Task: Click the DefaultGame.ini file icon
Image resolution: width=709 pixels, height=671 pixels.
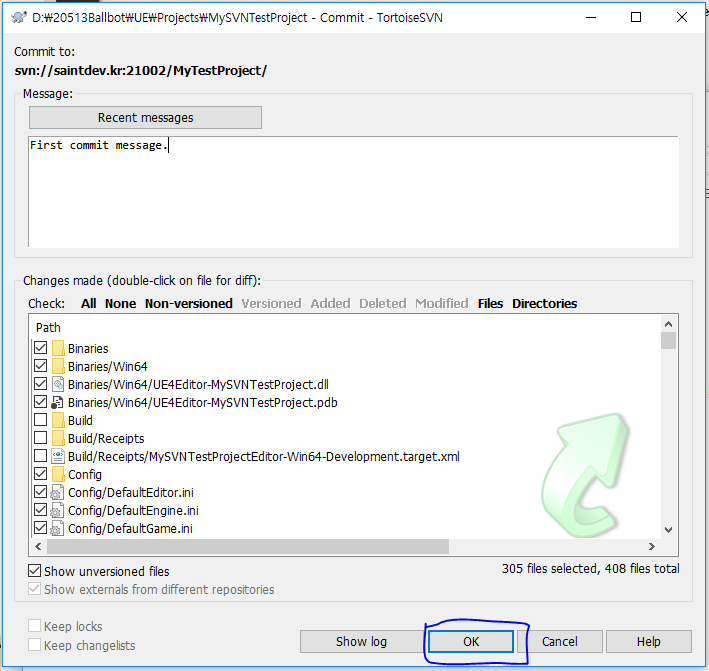Action: coord(57,529)
